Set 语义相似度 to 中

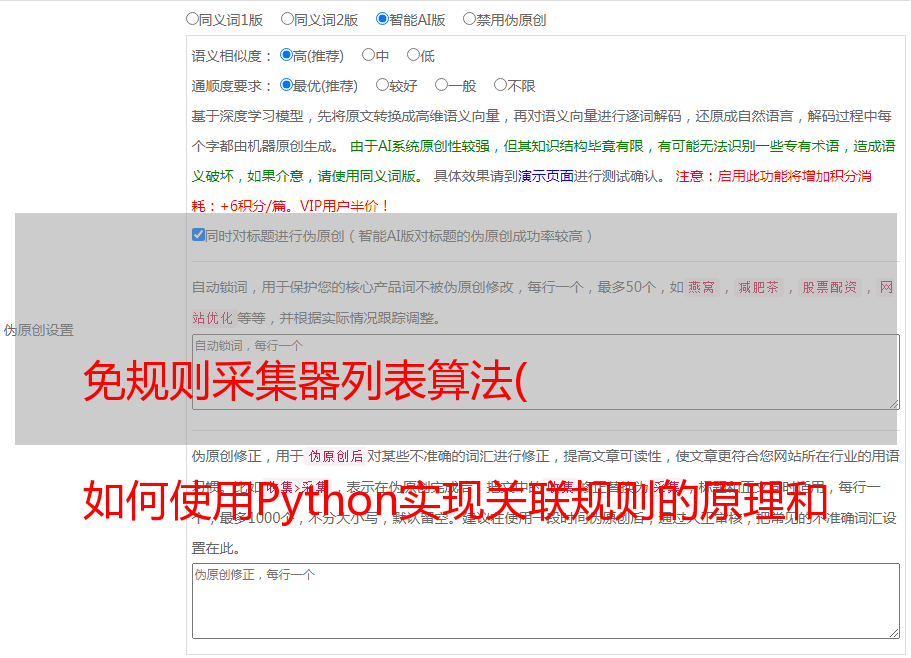(368, 55)
